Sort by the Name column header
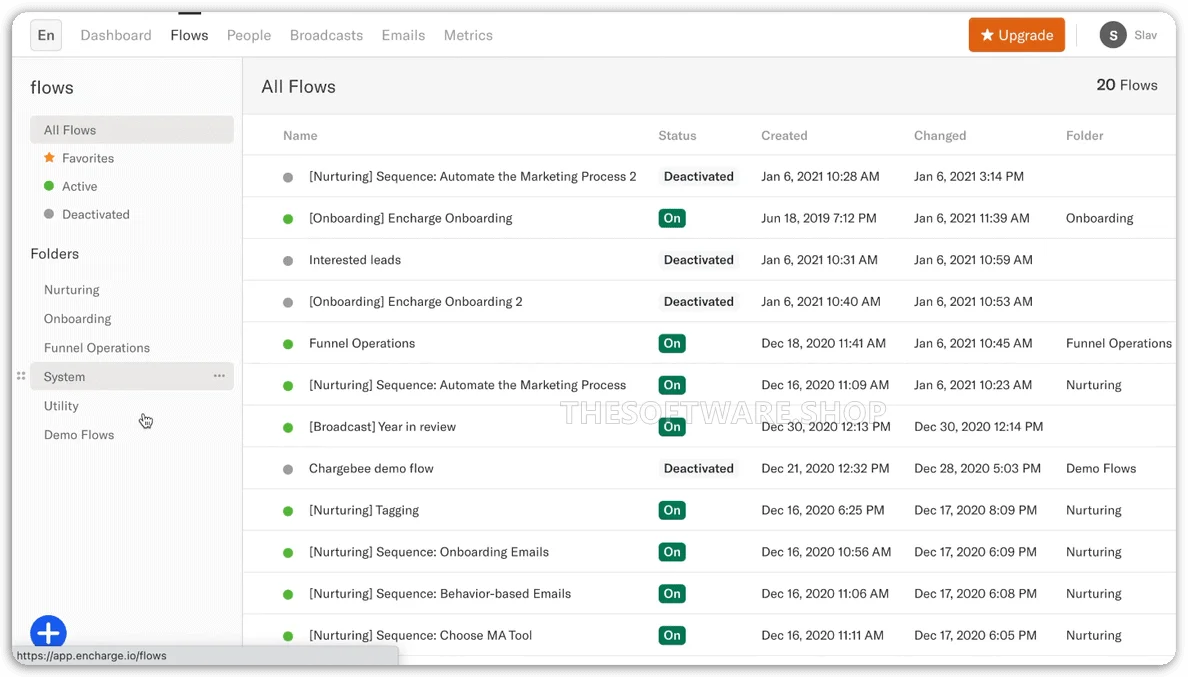The image size is (1188, 677). pos(300,136)
